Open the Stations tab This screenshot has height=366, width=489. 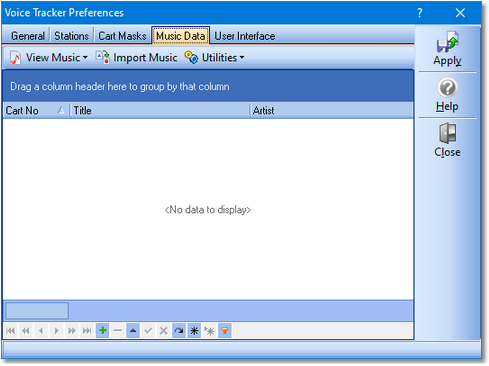(71, 36)
